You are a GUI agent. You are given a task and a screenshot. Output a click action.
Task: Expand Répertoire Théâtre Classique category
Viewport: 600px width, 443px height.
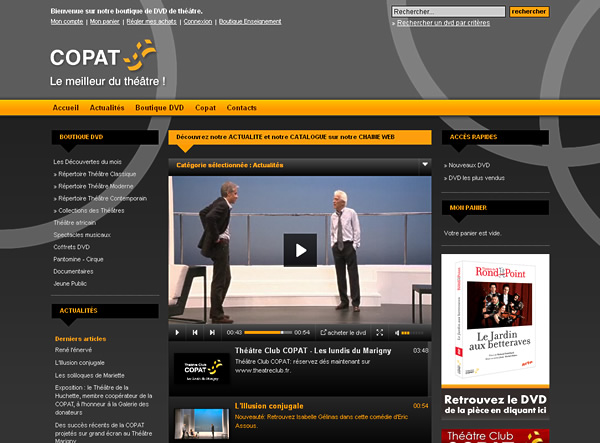click(x=95, y=174)
